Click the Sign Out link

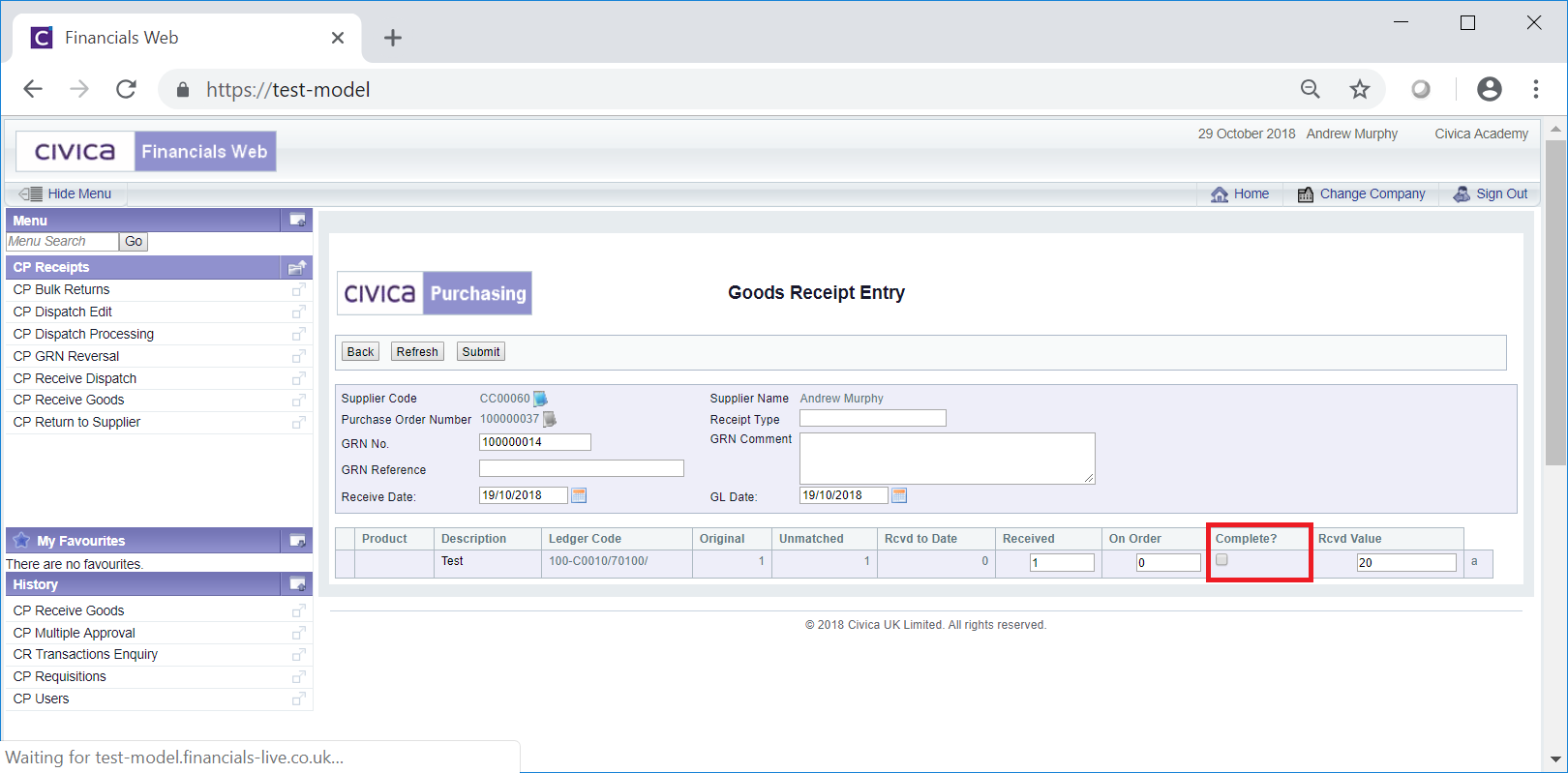click(x=1502, y=193)
